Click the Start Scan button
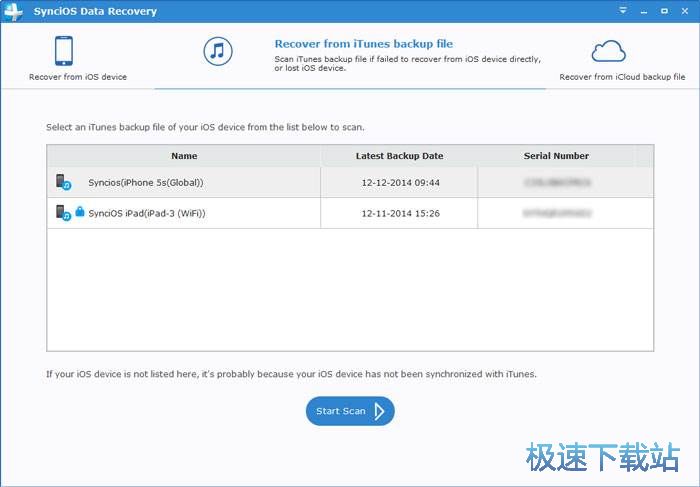Viewport: 700px width, 487px height. 350,411
